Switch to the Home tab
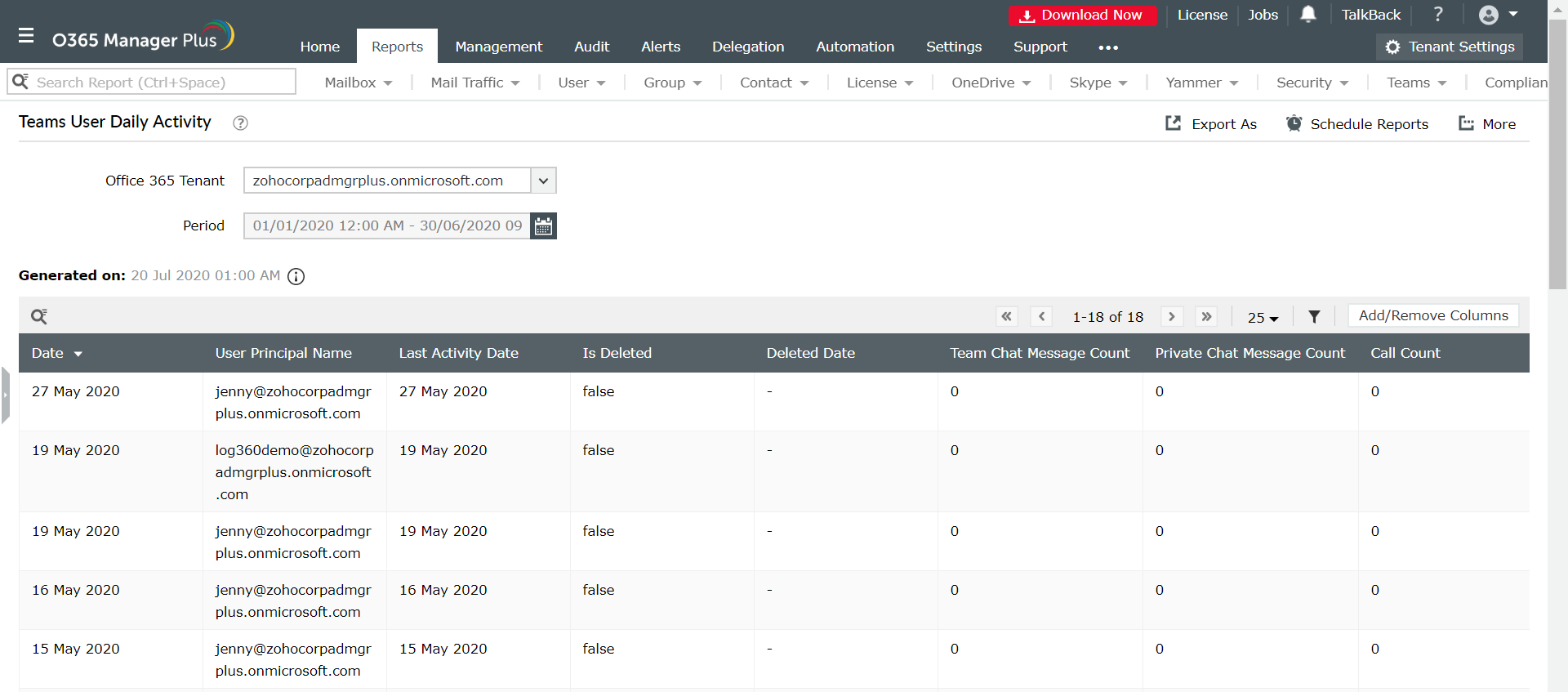This screenshot has width=1568, height=692. [x=319, y=47]
